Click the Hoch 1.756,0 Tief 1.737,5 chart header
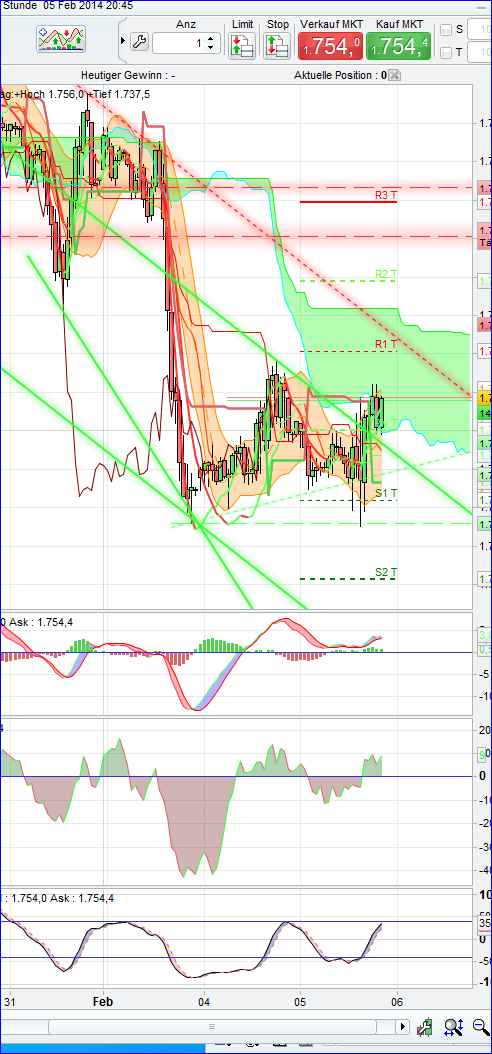 pyautogui.click(x=75, y=94)
